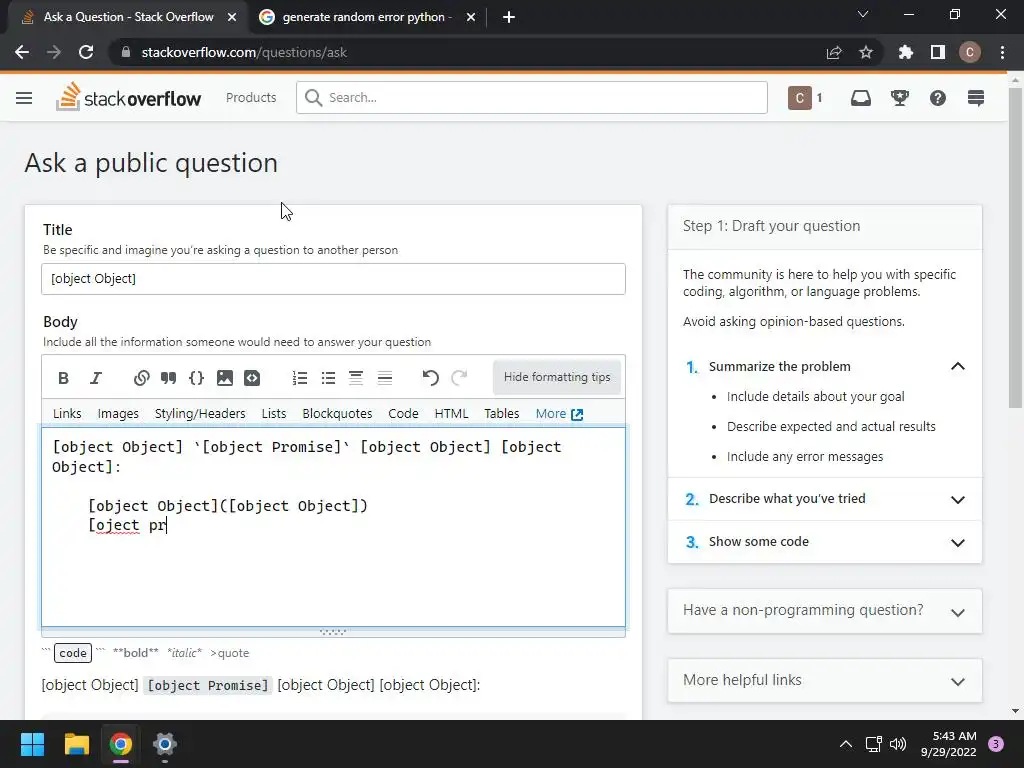Image resolution: width=1024 pixels, height=768 pixels.
Task: Insert a horizontal rule in the editor
Action: 385,377
